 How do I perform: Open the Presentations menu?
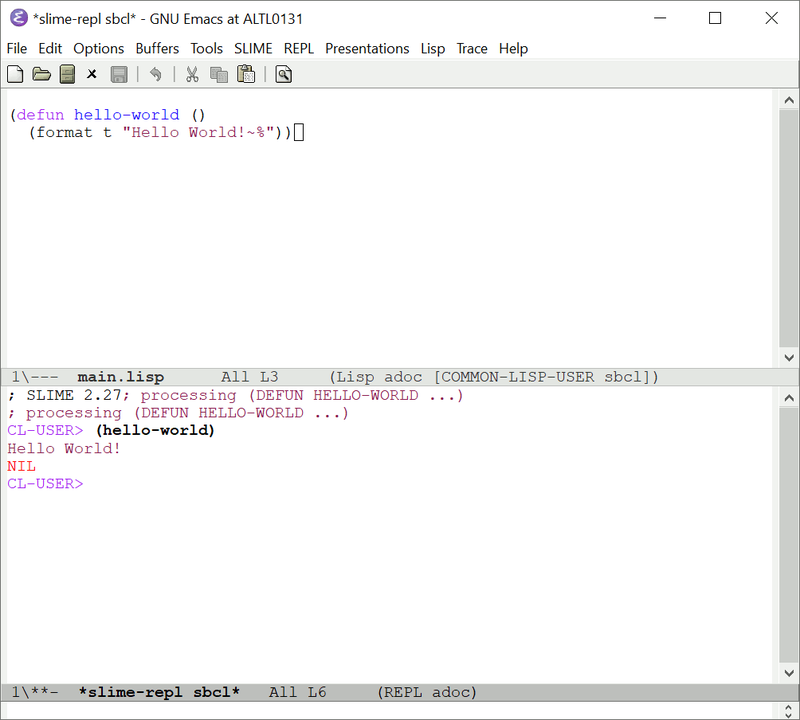tap(367, 48)
